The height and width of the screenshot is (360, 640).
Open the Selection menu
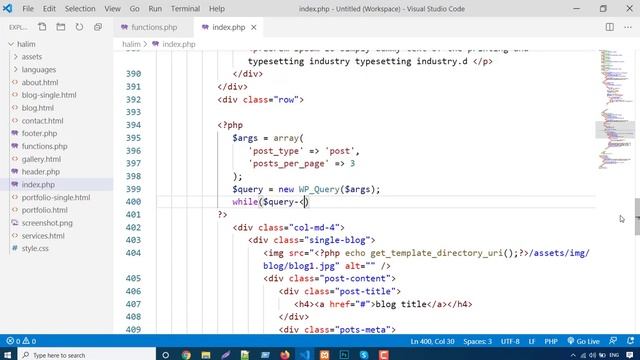[x=80, y=9]
